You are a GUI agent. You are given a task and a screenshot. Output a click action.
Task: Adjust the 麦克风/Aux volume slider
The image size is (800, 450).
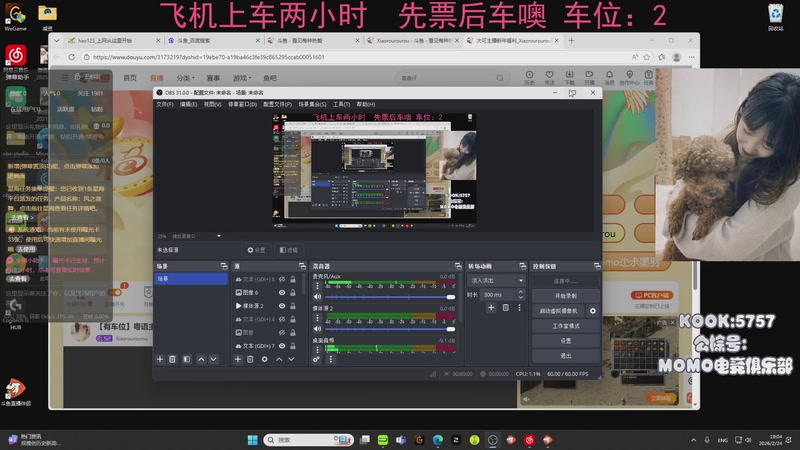tap(390, 297)
